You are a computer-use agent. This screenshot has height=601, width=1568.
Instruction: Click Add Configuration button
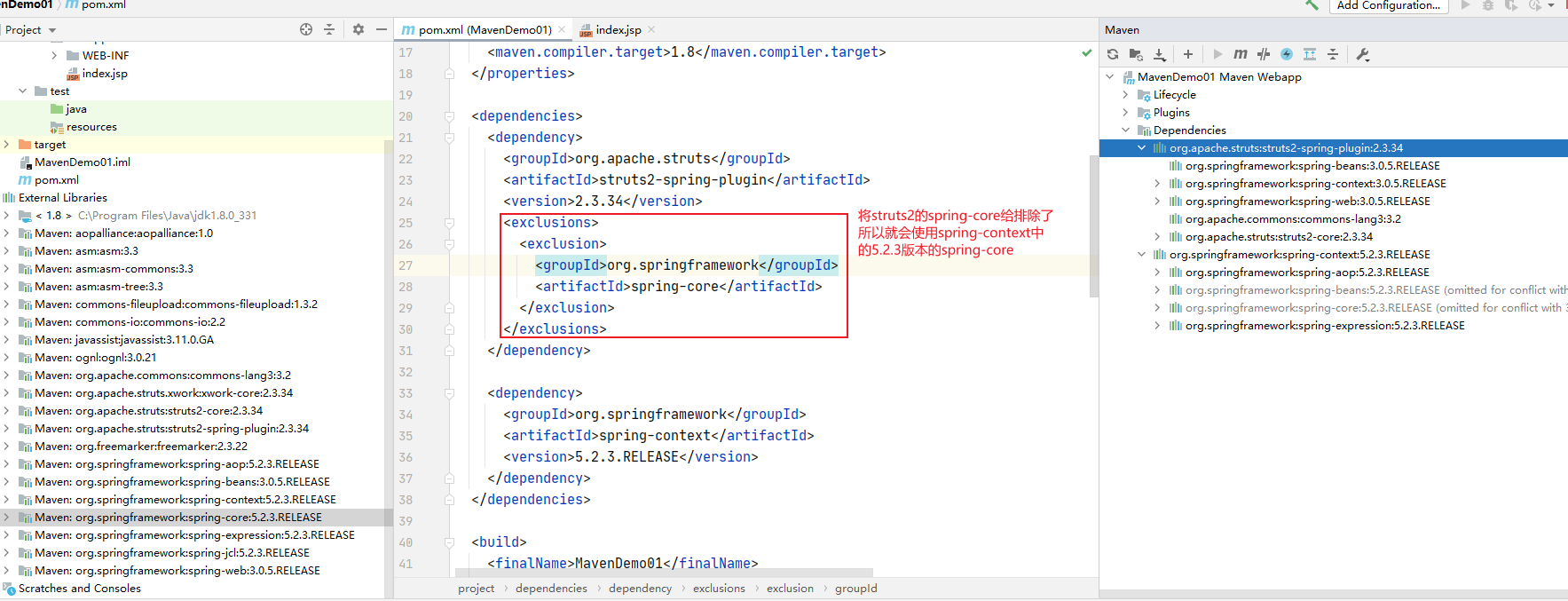pyautogui.click(x=1389, y=5)
